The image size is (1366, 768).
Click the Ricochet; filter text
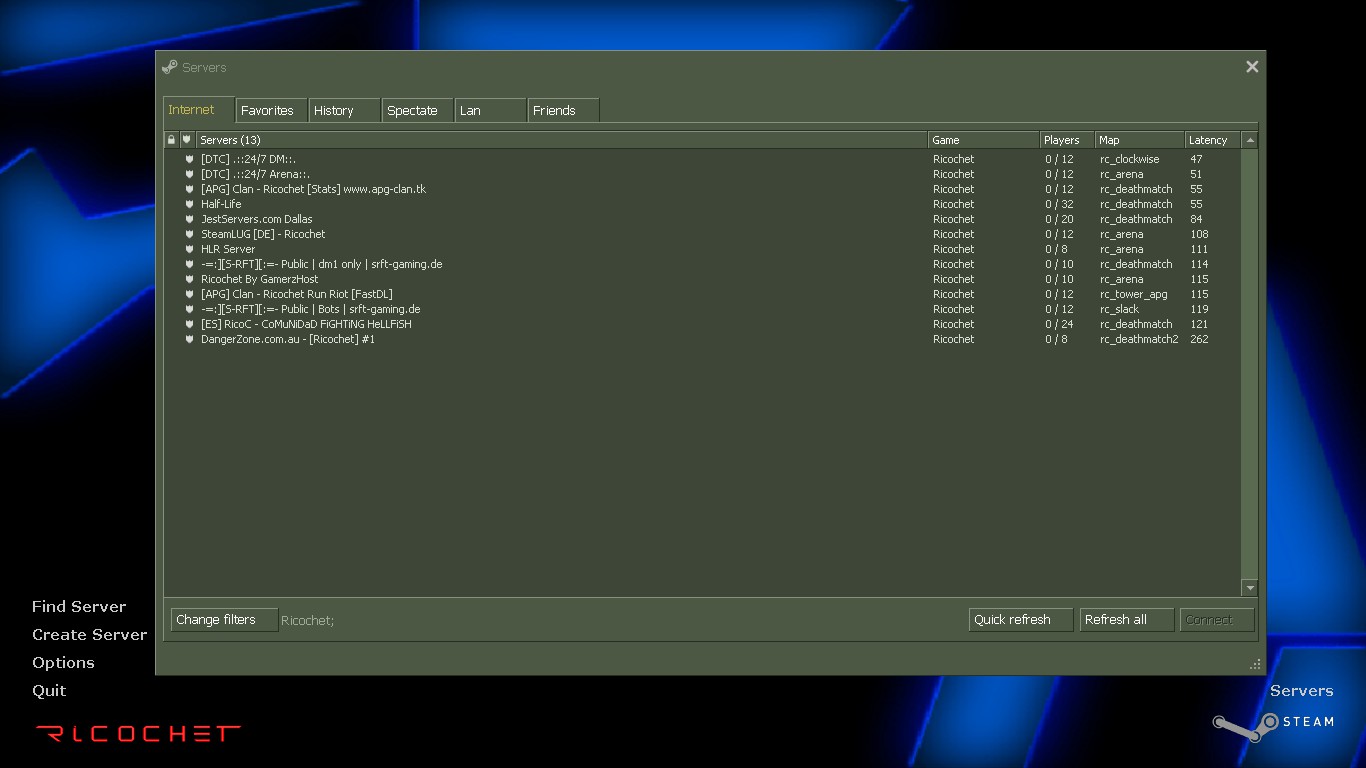pos(308,621)
